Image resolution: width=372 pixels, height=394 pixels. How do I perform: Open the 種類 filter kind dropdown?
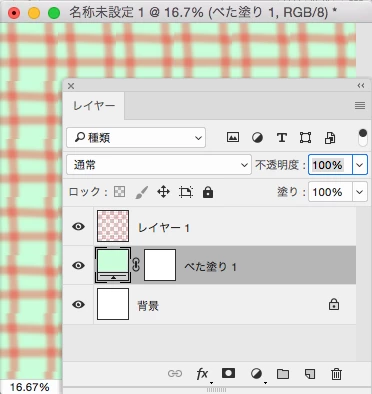(x=136, y=137)
